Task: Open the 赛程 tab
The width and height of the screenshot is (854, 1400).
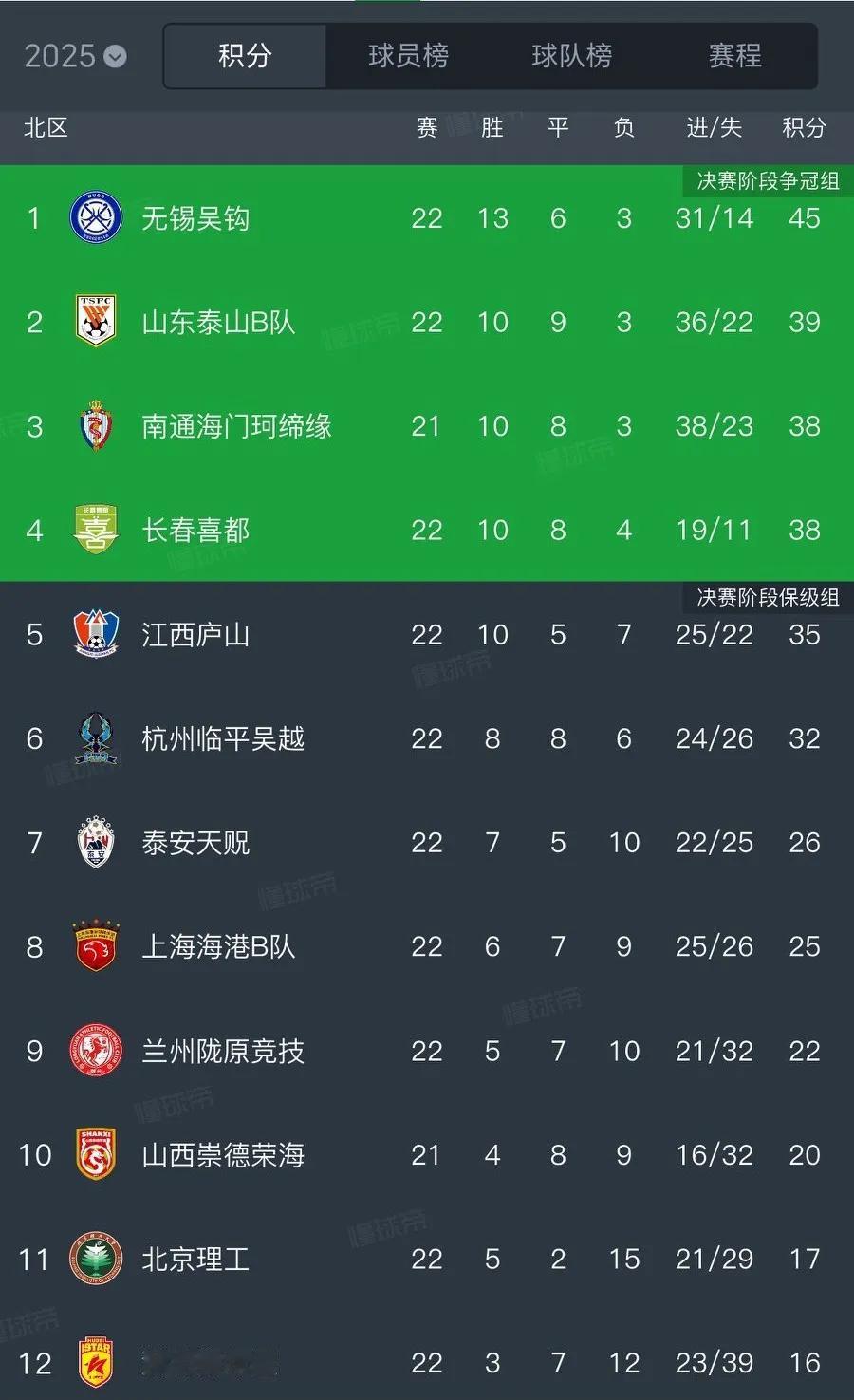Action: pos(734,56)
